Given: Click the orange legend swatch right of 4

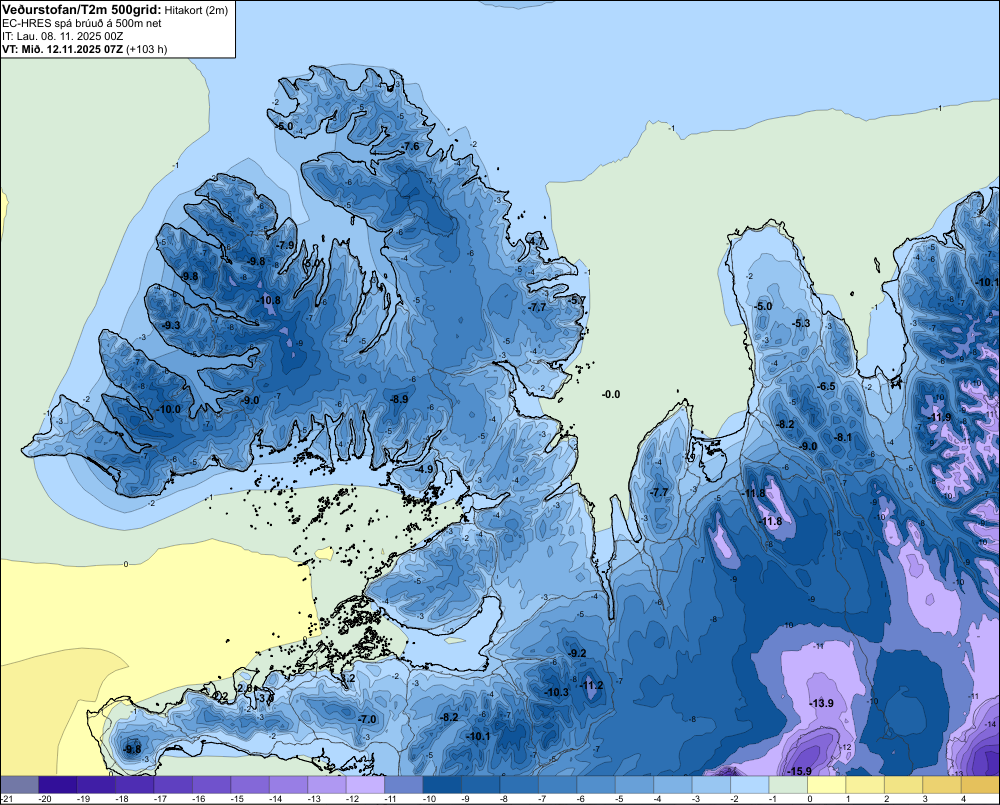Looking at the screenshot, I should click(x=981, y=785).
